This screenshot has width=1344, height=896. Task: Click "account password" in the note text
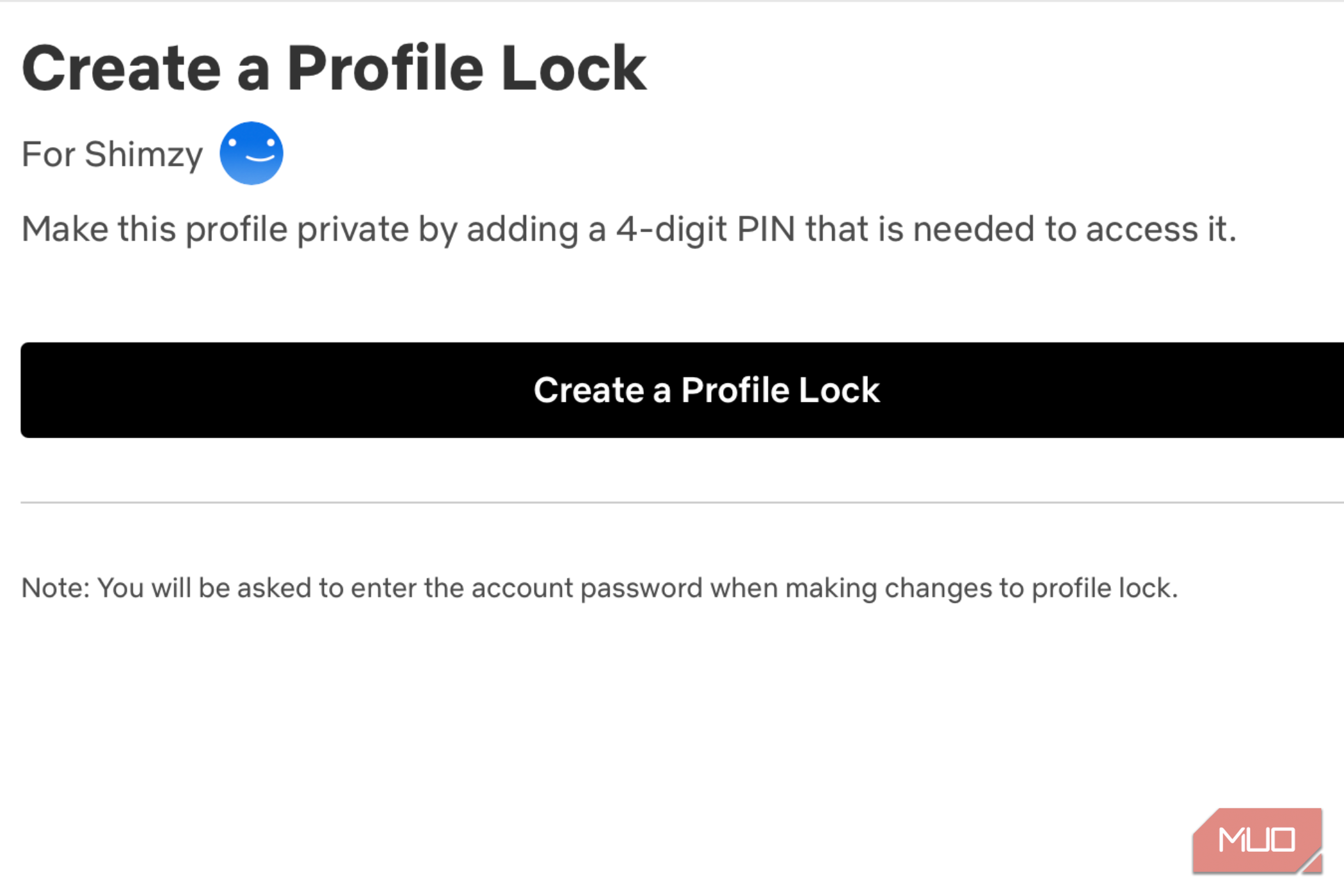click(x=586, y=588)
